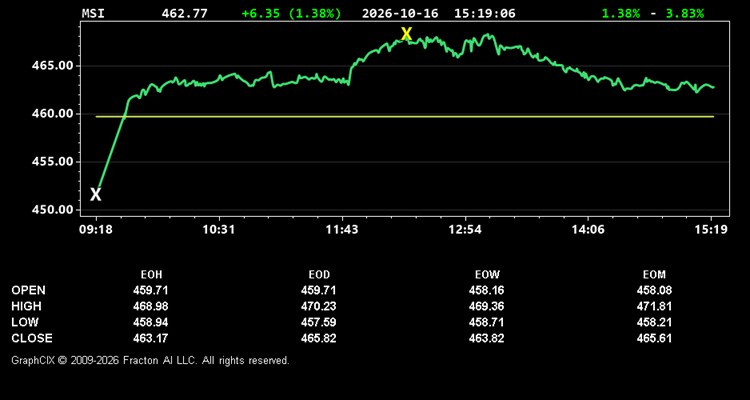Screen dimensions: 750x400
Task: Click the GraphCIX copyright notice
Action: 150,360
